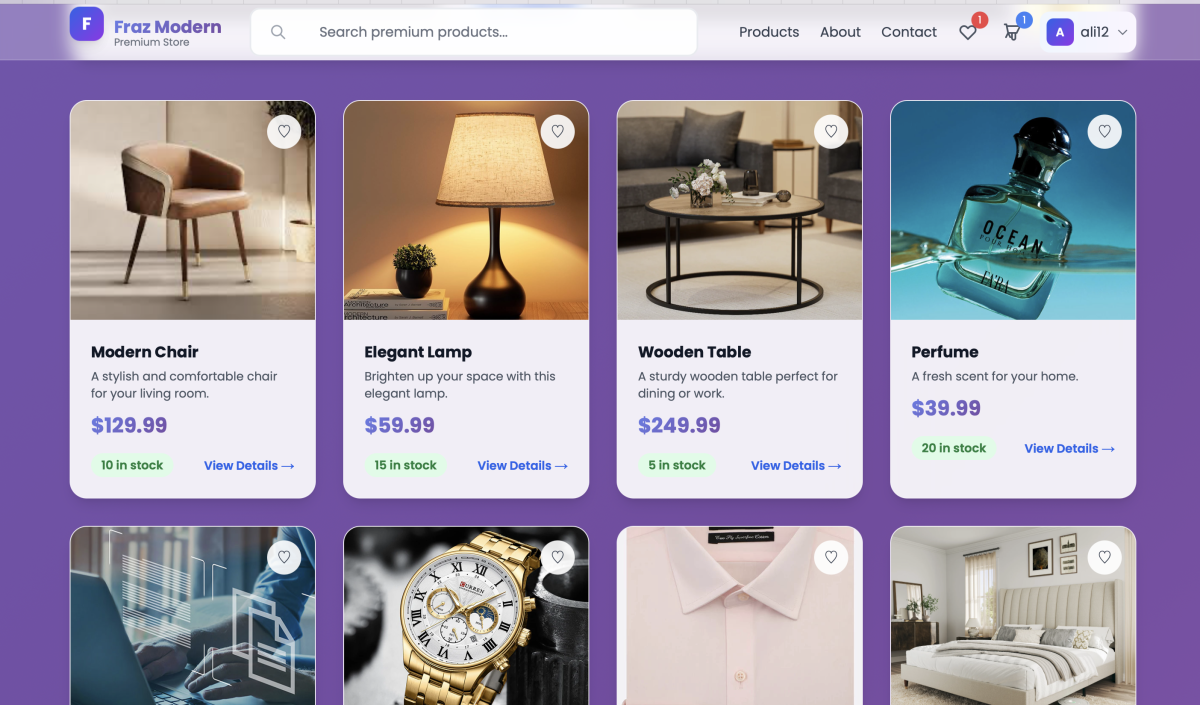Click the purple user avatar icon

click(x=1060, y=32)
